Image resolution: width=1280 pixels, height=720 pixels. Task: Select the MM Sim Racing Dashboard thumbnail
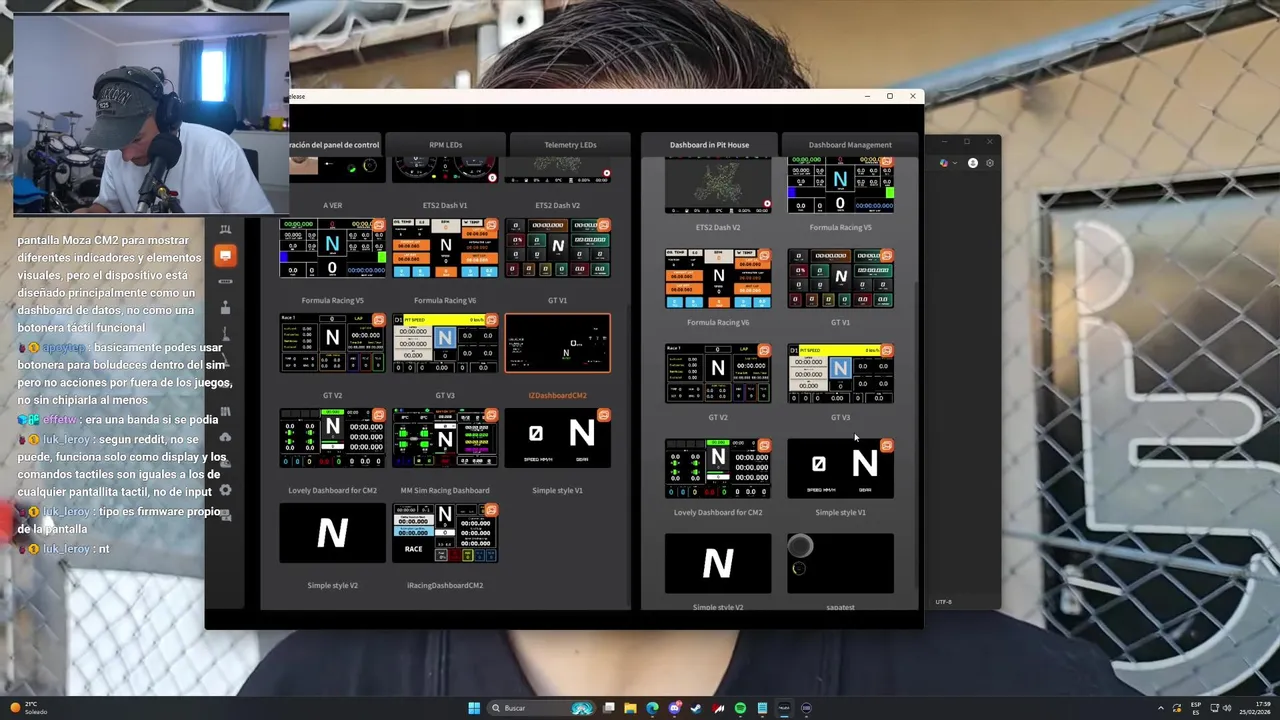tap(445, 438)
